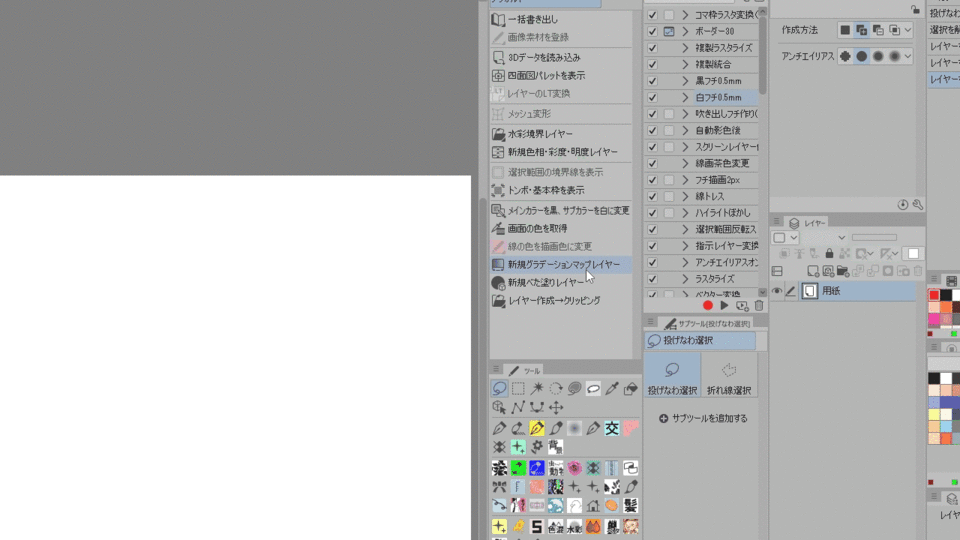
Task: Add a new auto action
Action: [x=742, y=306]
